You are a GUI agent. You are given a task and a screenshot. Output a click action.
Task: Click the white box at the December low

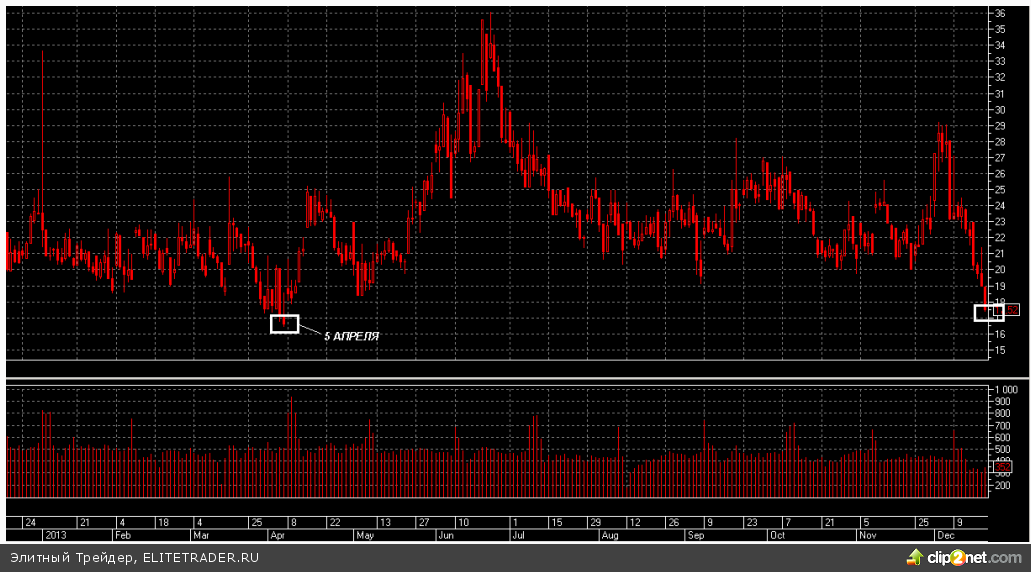coord(988,312)
